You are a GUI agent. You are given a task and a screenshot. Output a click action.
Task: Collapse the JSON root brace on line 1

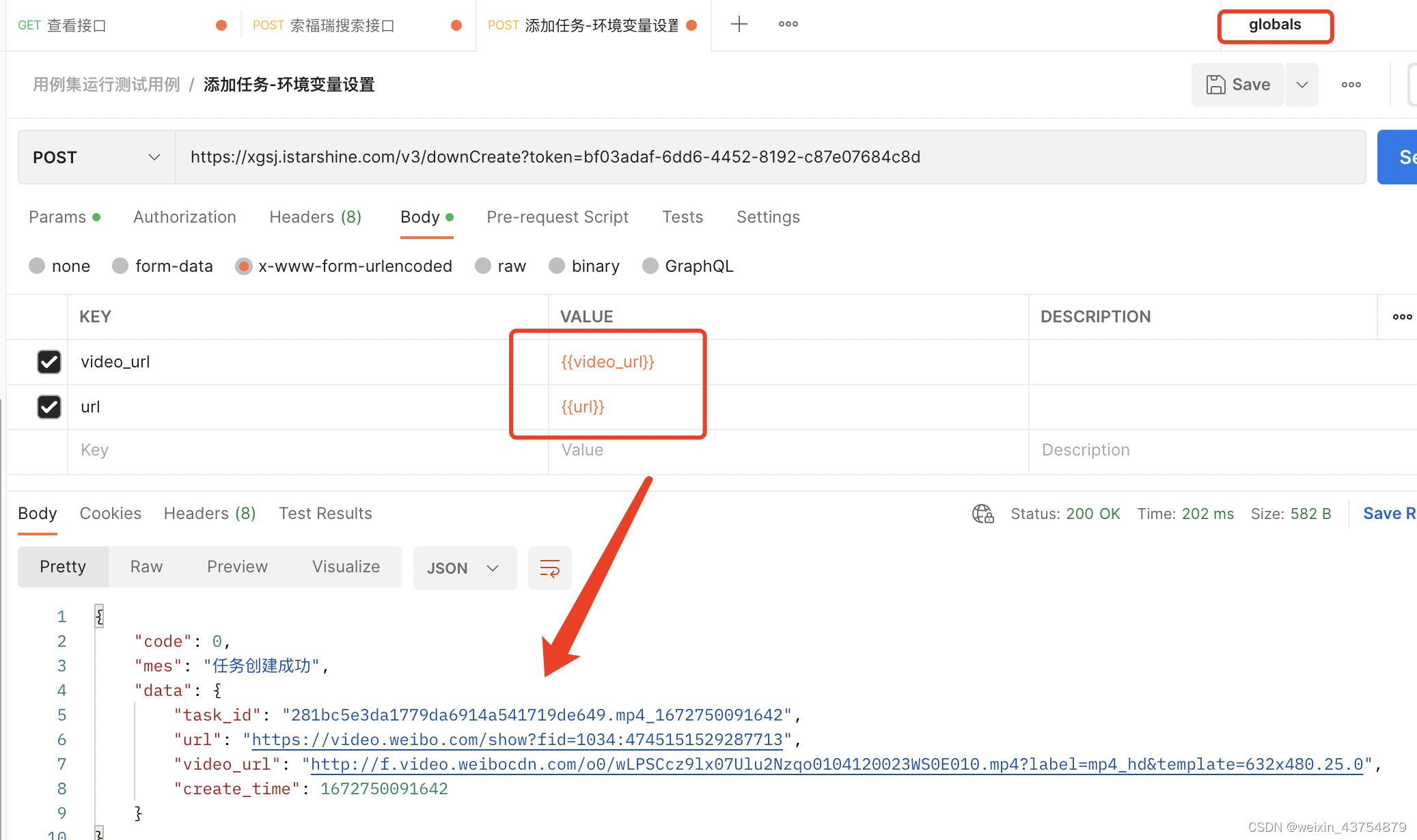[99, 616]
